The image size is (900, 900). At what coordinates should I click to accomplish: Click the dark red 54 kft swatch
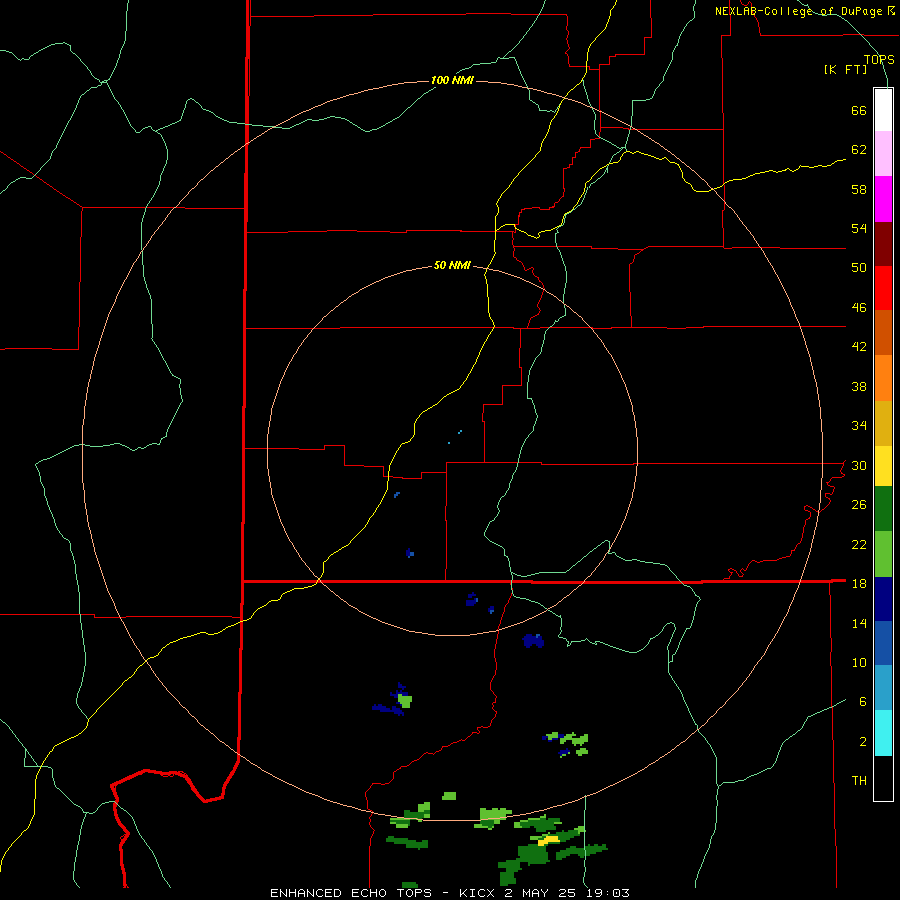883,244
